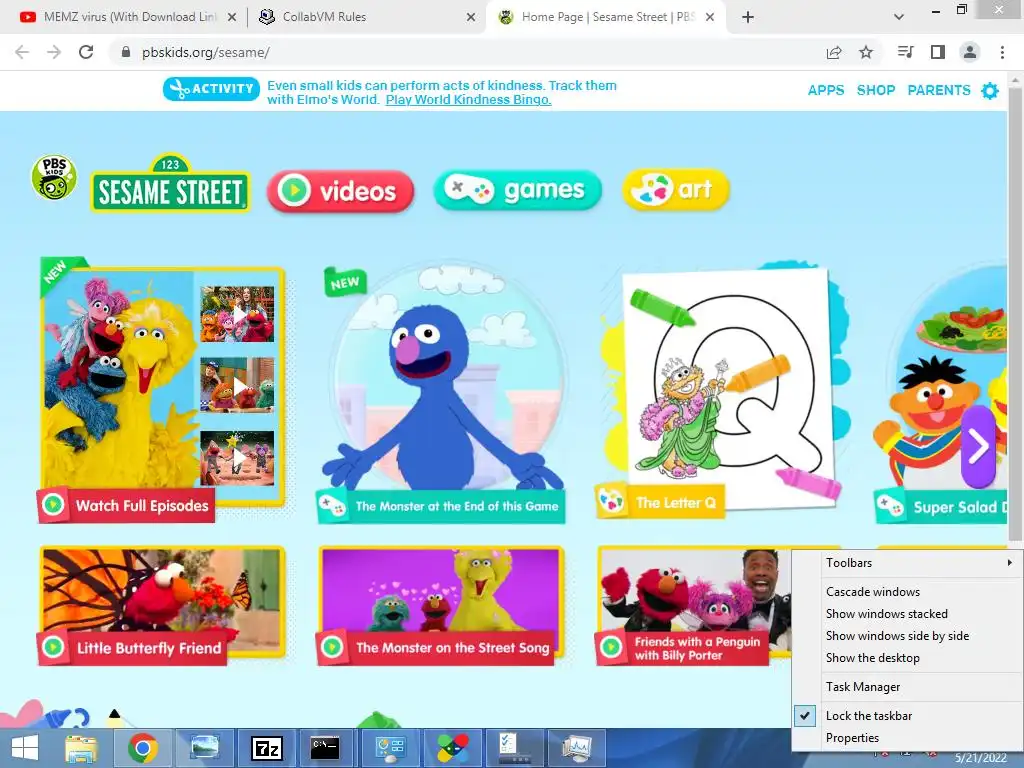Open the Windows Start button
1024x768 pixels.
[x=25, y=748]
